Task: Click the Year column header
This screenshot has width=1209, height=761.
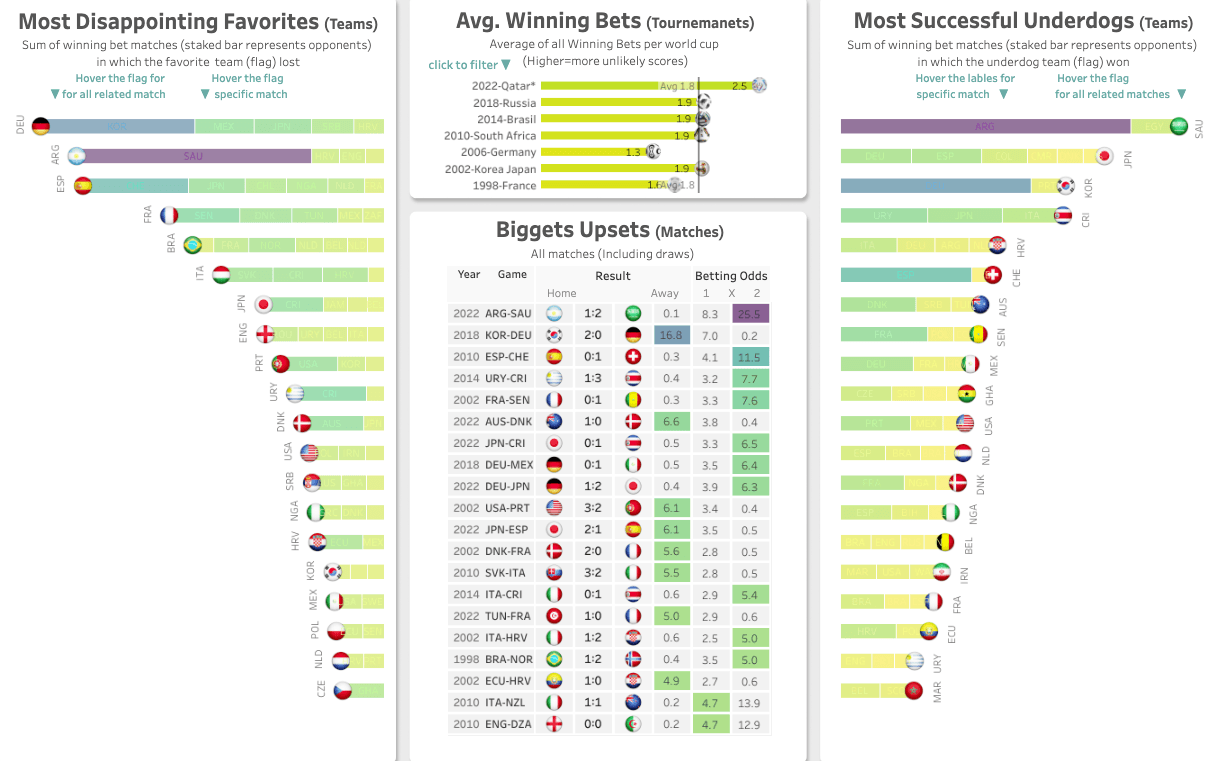Action: [x=469, y=274]
